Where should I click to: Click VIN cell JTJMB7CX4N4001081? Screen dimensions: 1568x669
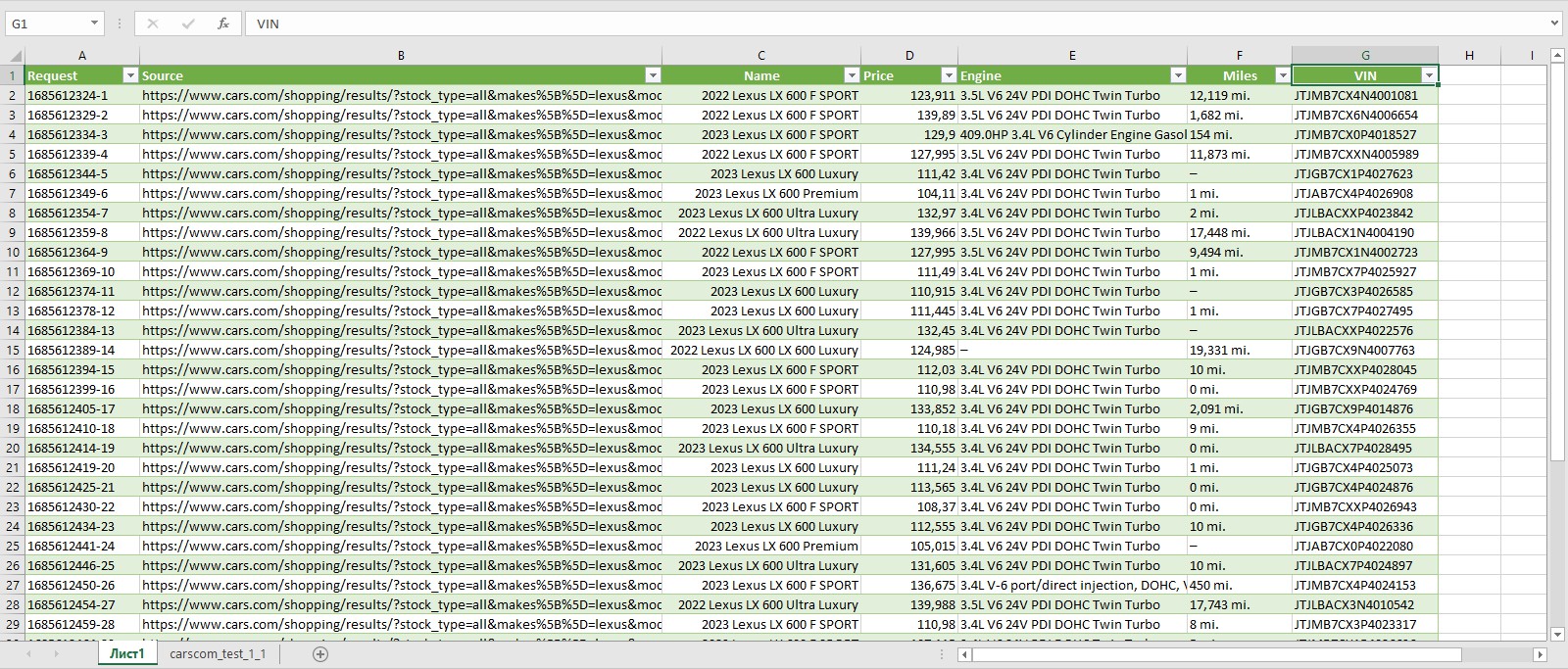coord(1365,95)
